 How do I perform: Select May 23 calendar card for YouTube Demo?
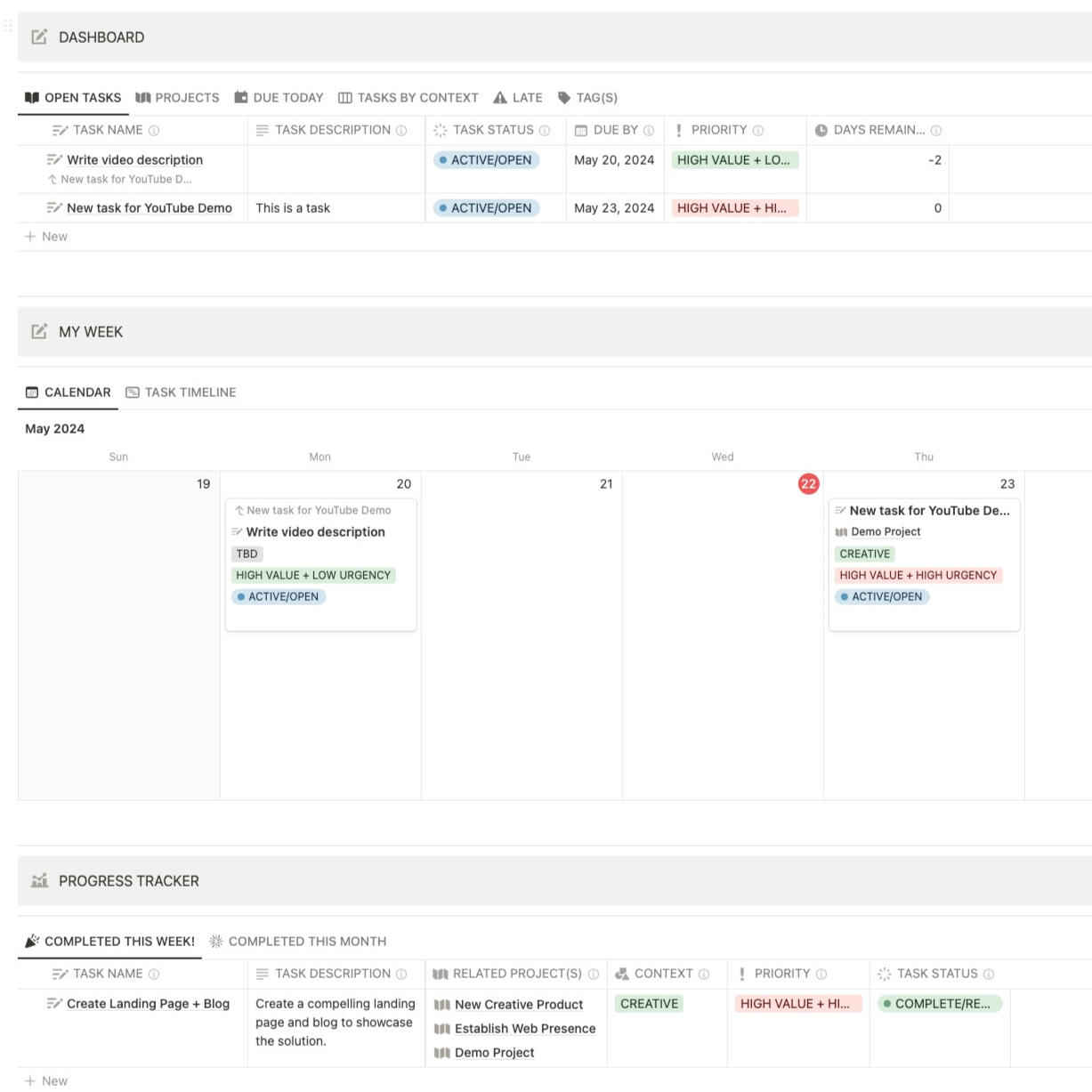click(924, 564)
